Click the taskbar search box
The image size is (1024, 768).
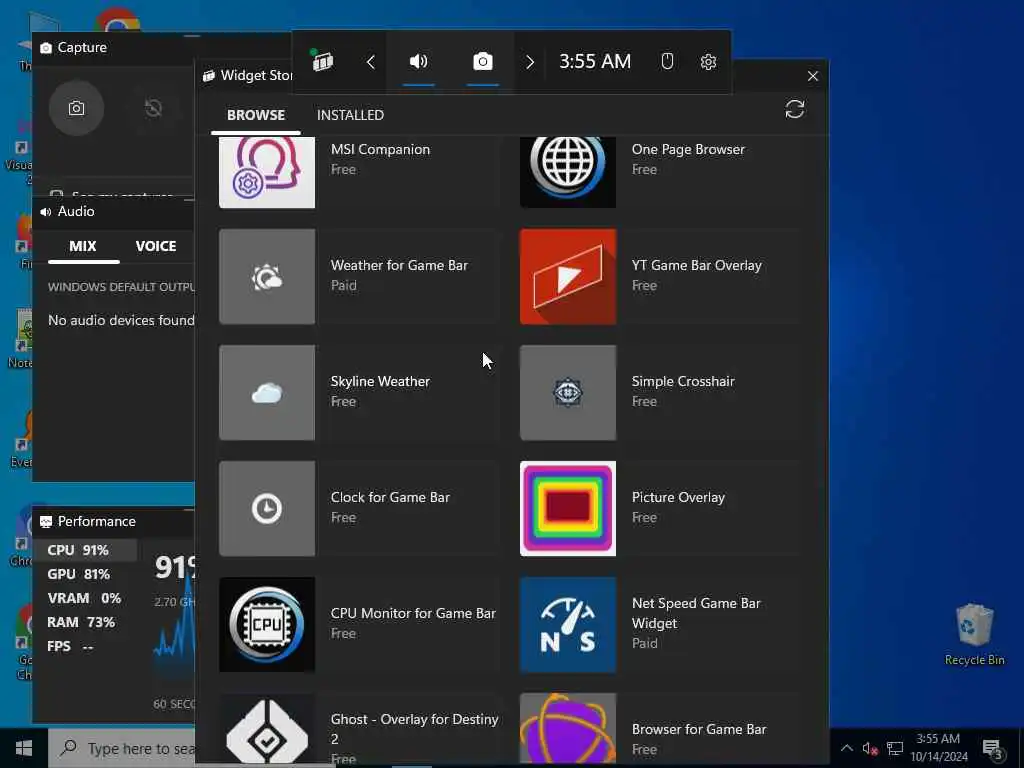point(122,748)
